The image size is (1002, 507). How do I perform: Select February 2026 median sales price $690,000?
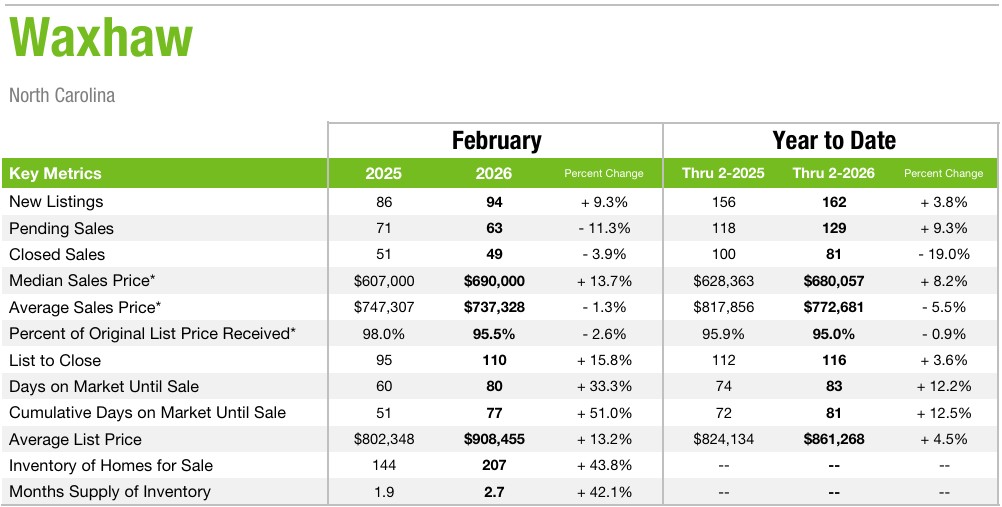pyautogui.click(x=494, y=281)
